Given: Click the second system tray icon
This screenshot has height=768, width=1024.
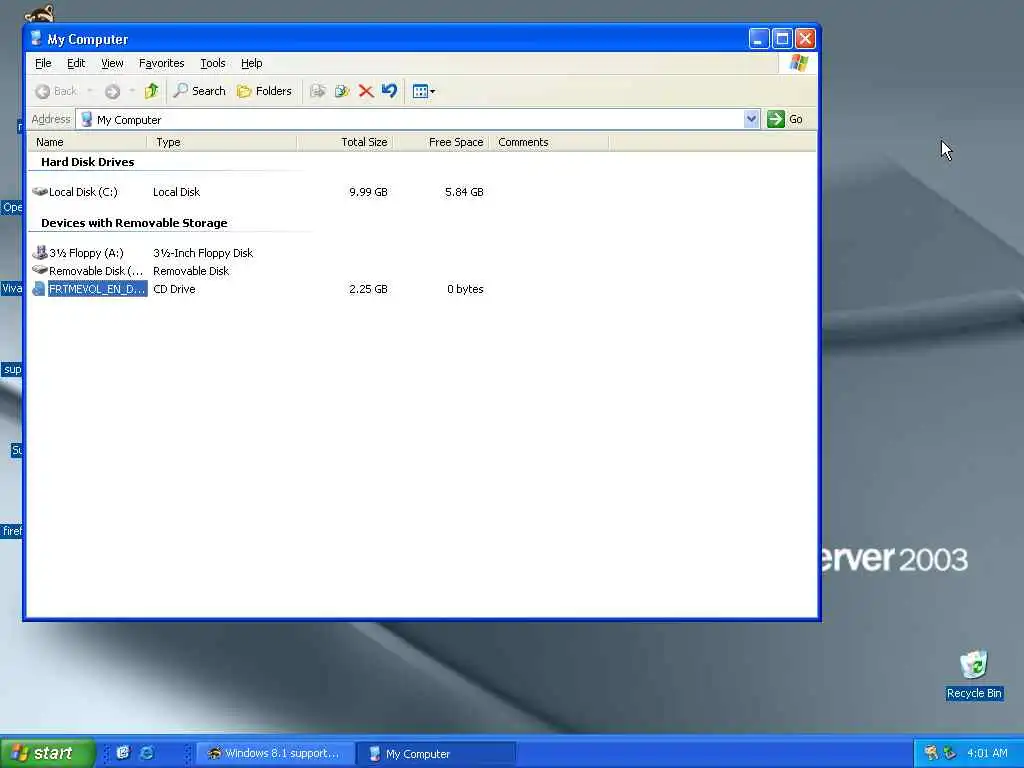Looking at the screenshot, I should click(950, 753).
